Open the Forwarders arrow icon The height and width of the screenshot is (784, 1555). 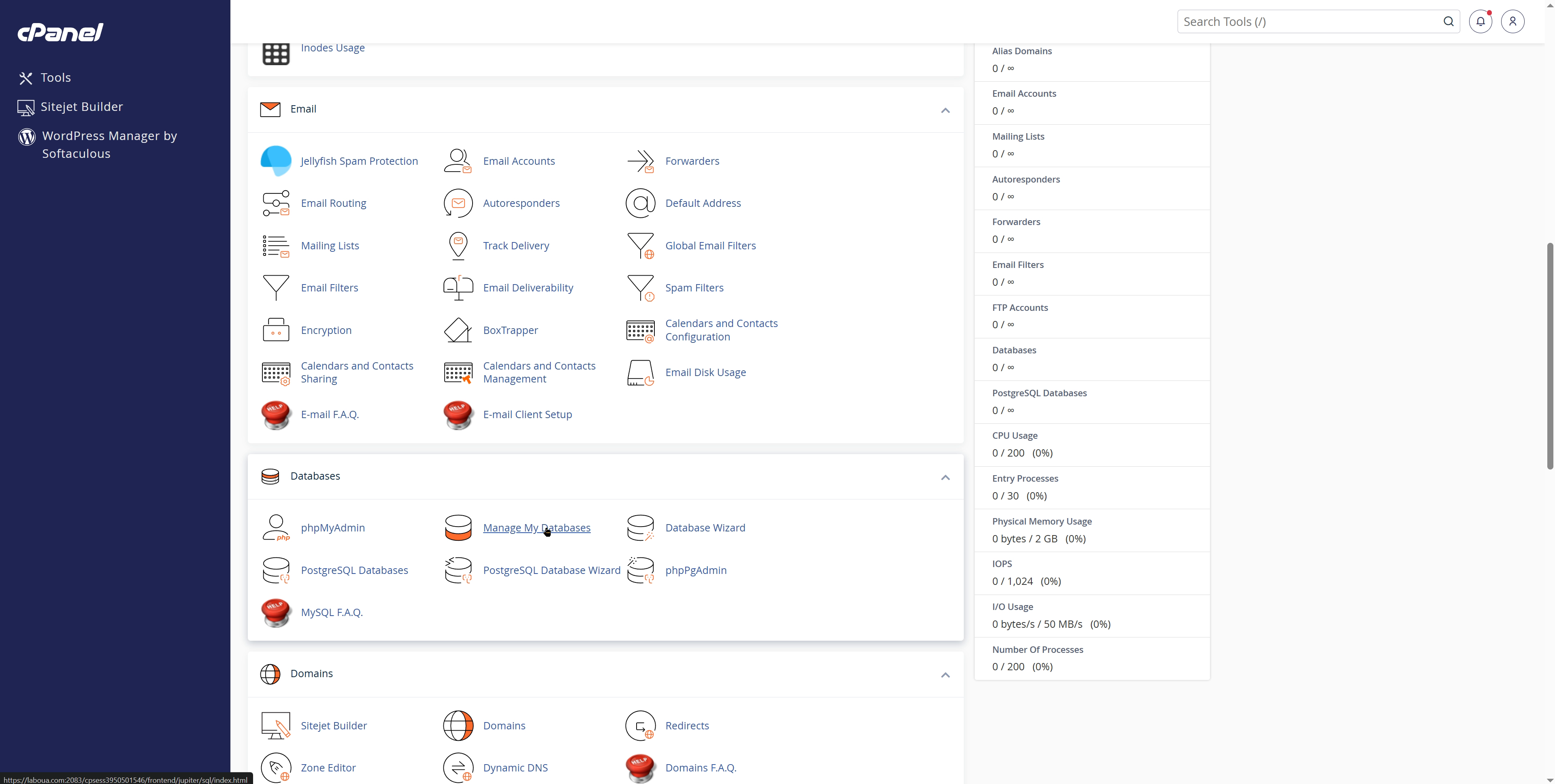click(x=641, y=161)
